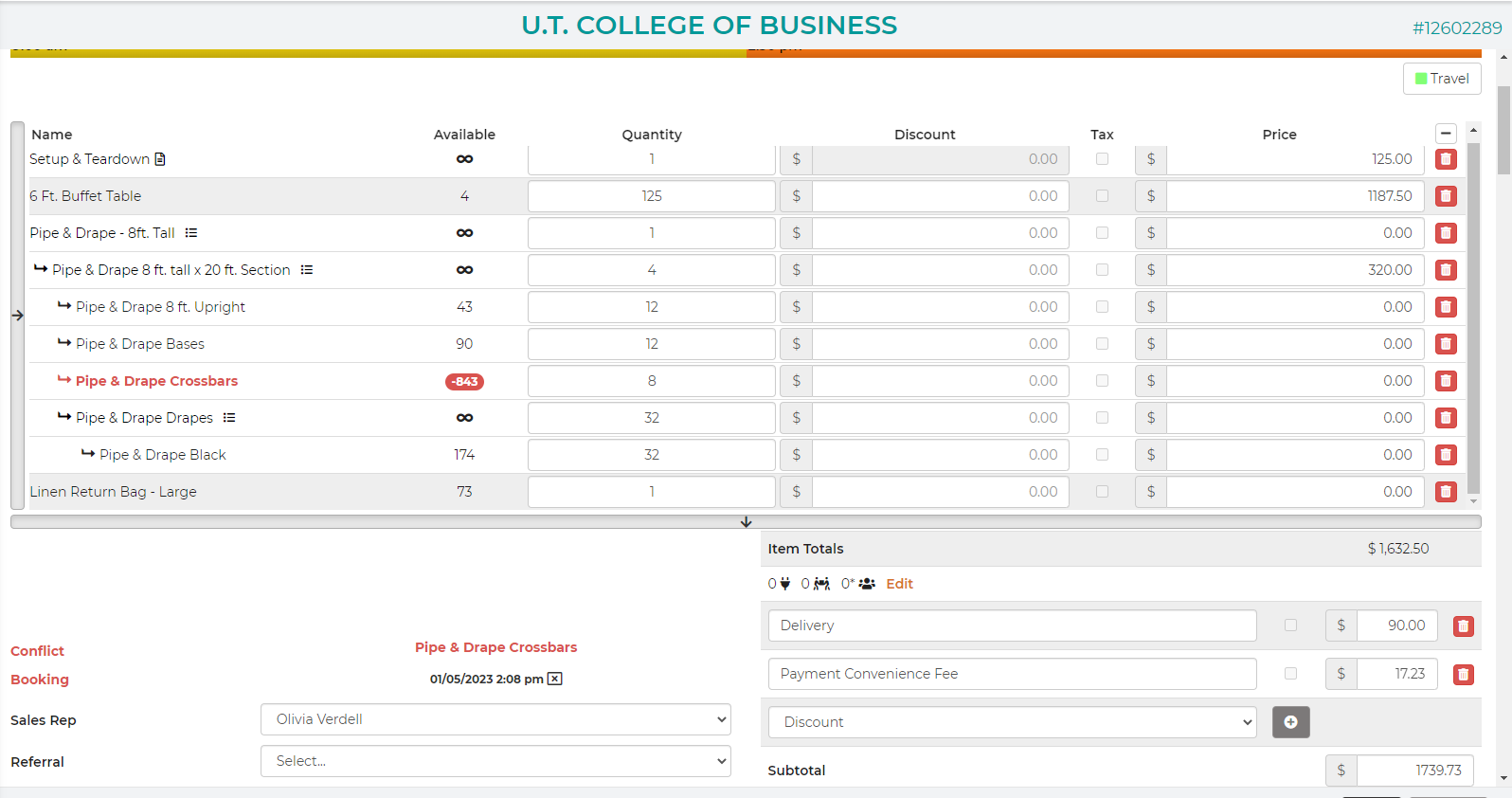Image resolution: width=1512 pixels, height=798 pixels.
Task: Click the attendees group icon
Action: tap(867, 584)
